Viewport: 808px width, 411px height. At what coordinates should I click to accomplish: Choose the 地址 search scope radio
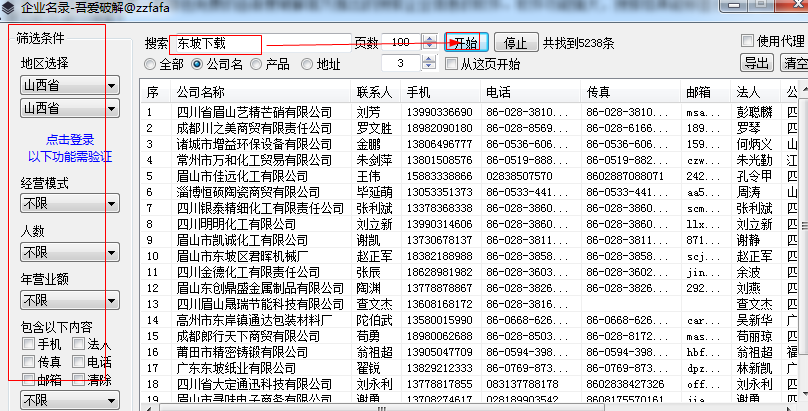point(307,64)
